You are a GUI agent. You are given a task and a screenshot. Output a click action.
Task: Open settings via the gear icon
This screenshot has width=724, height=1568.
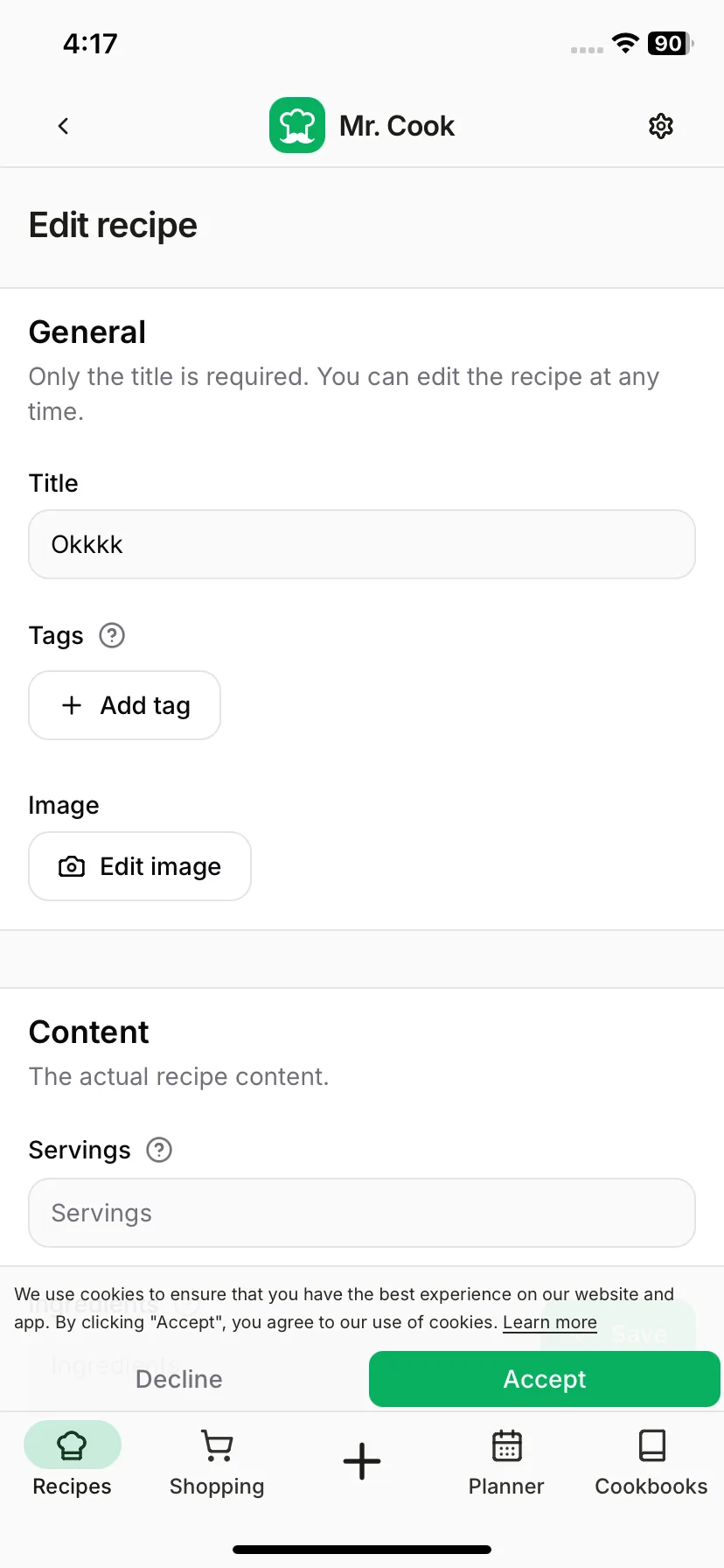(x=661, y=126)
